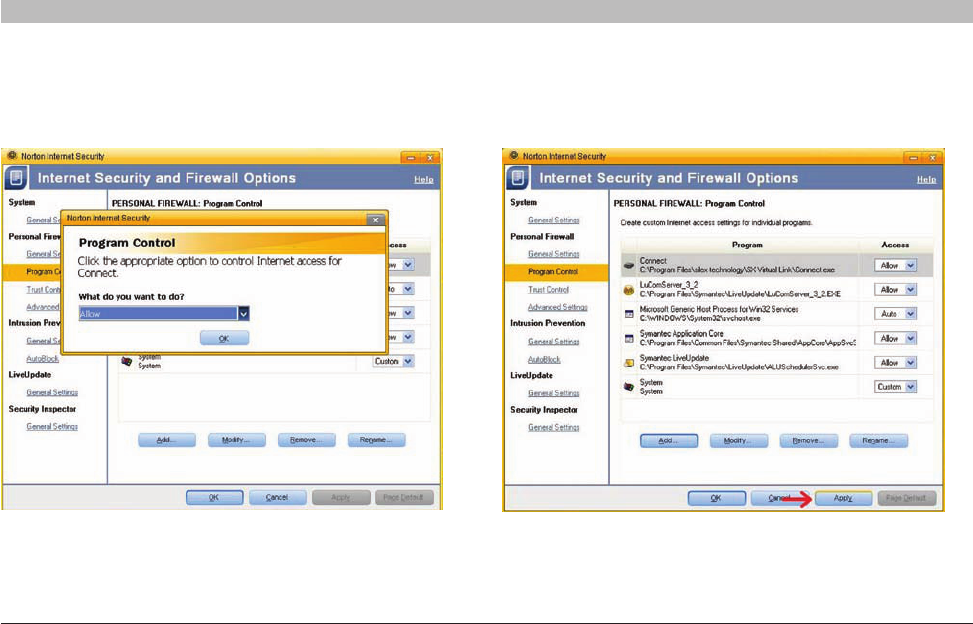Click the LuComServer_3_2 program icon
This screenshot has width=973, height=624.
coord(629,290)
